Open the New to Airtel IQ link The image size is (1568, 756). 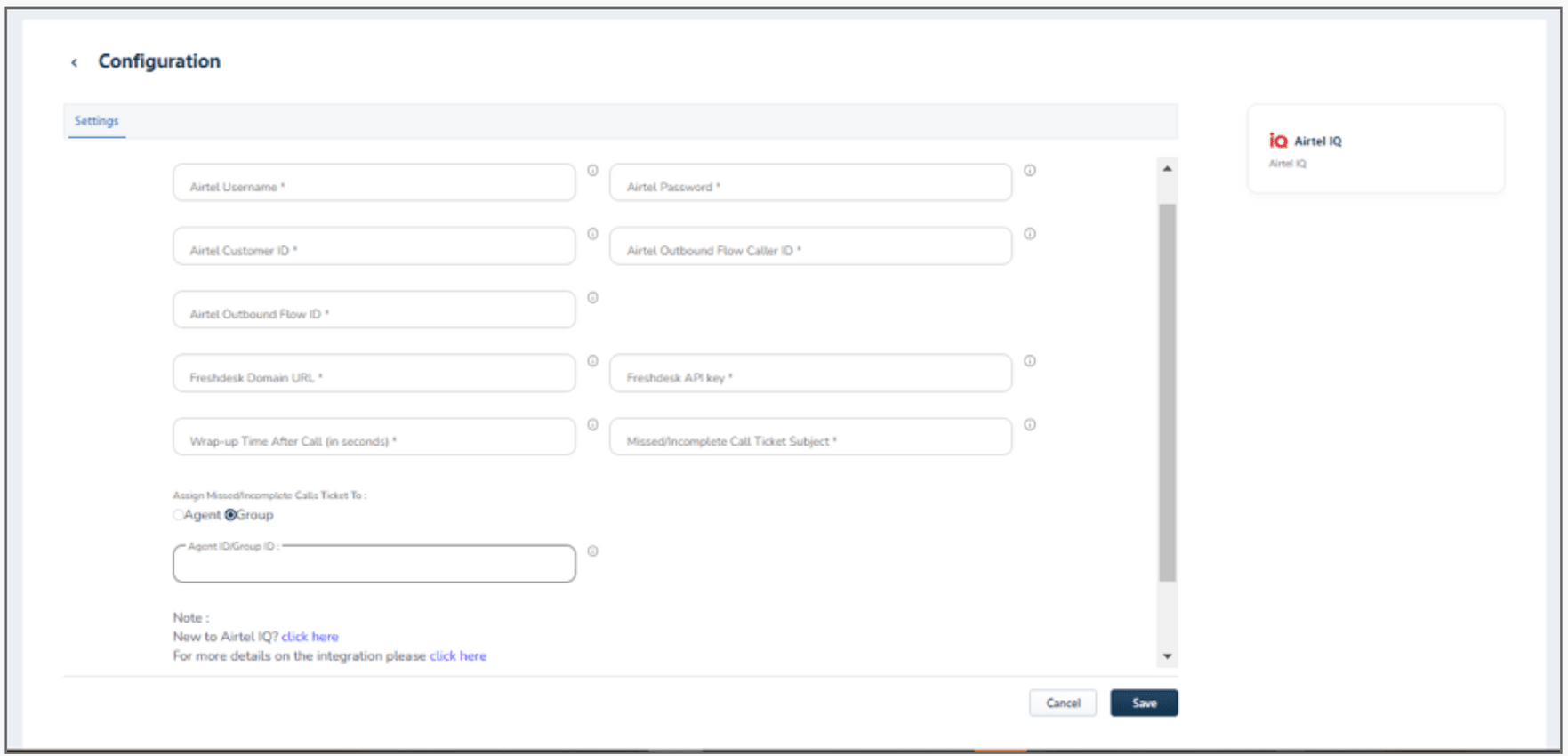310,637
